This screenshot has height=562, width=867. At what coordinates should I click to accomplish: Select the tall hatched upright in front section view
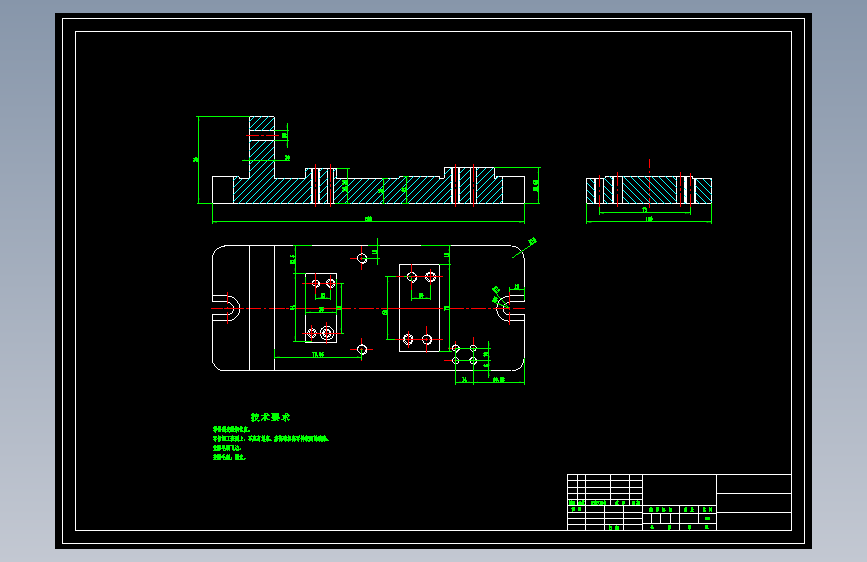tap(262, 147)
